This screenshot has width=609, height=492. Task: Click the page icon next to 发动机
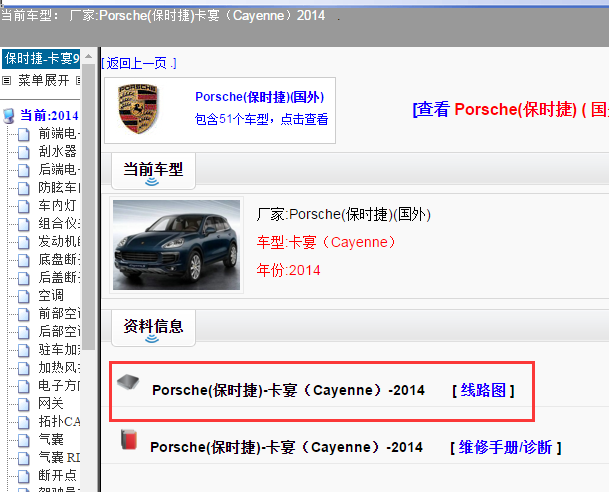pos(24,242)
